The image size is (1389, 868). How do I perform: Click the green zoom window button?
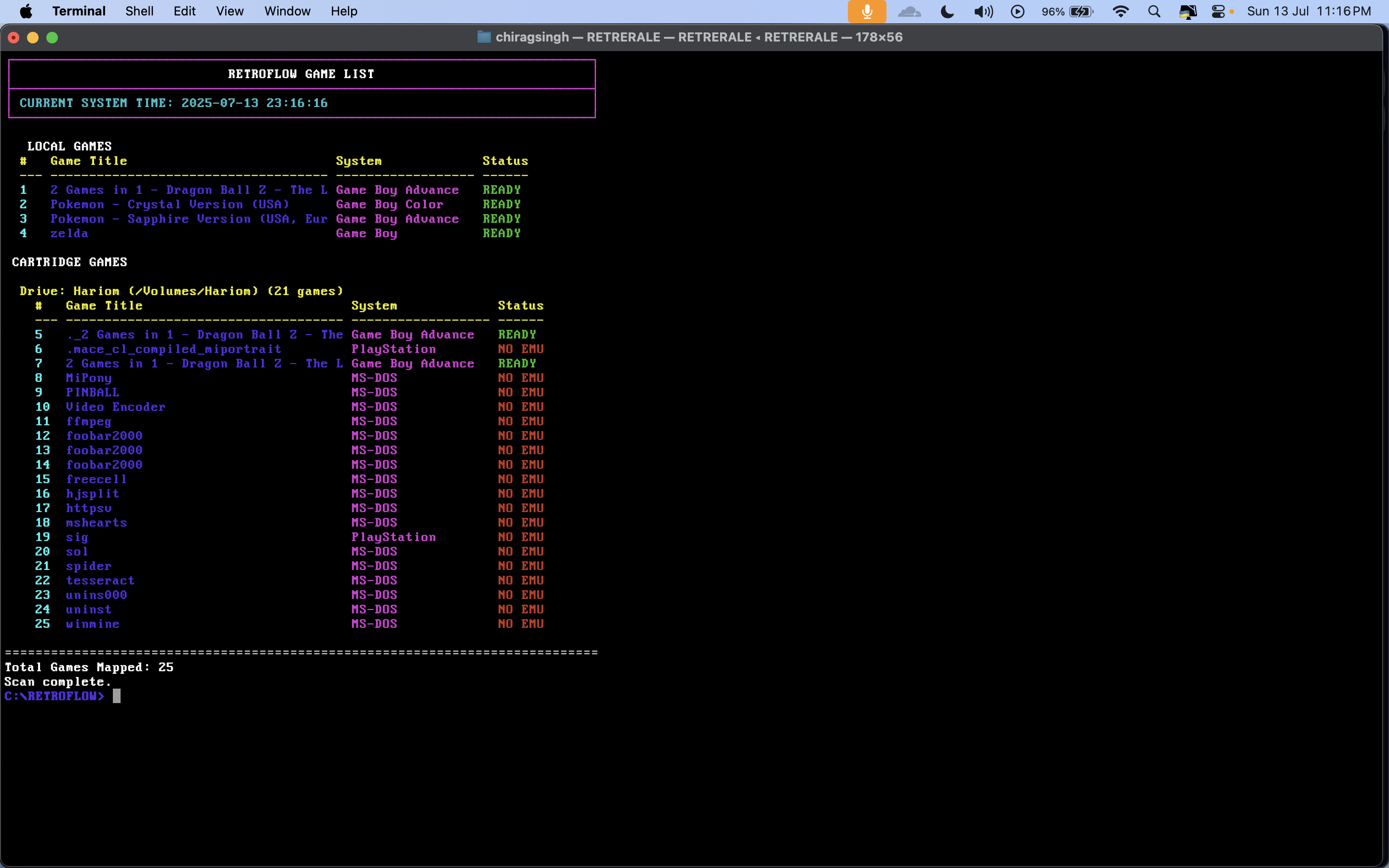[52, 38]
